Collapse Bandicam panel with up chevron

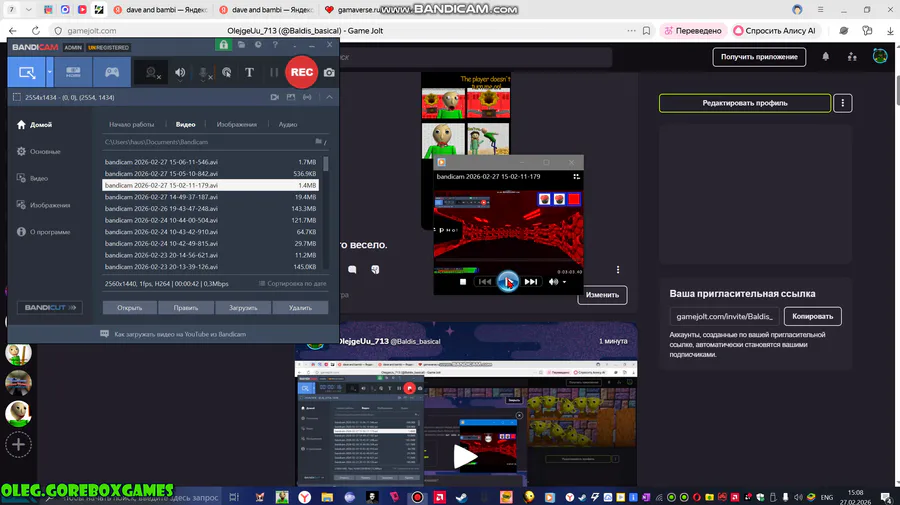[329, 98]
